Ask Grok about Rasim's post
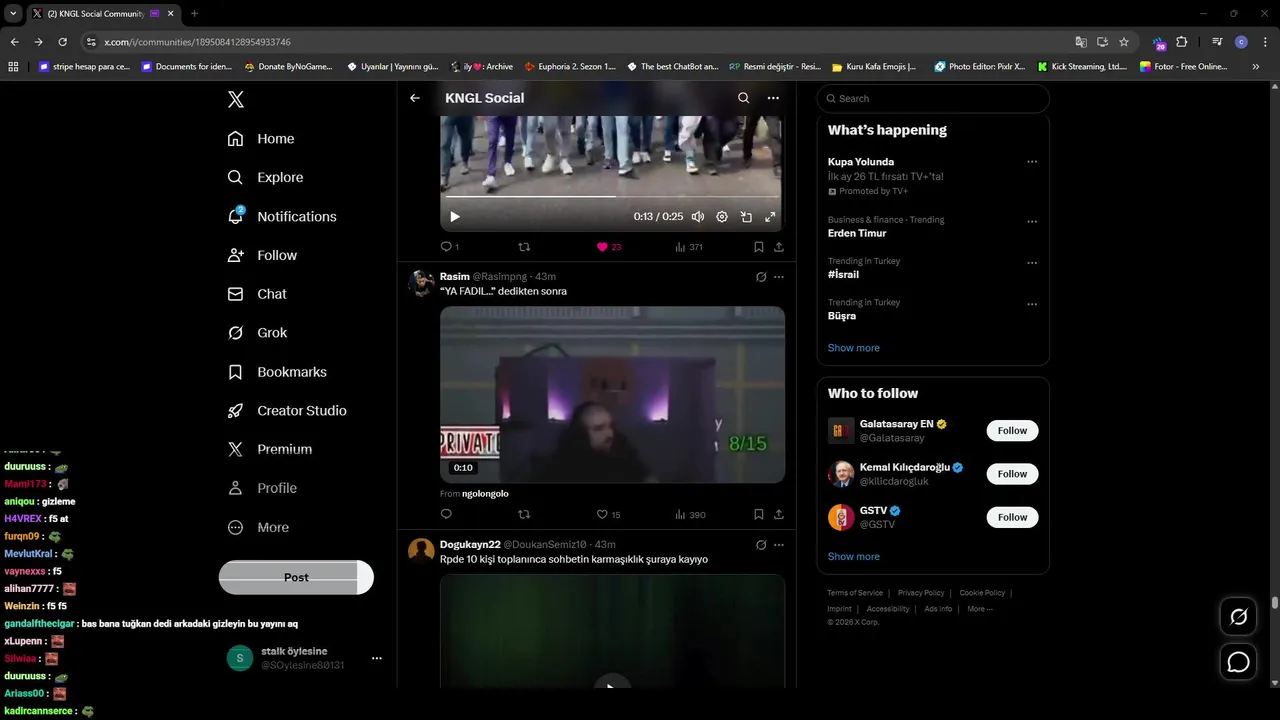Viewport: 1280px width, 720px height. pos(761,277)
